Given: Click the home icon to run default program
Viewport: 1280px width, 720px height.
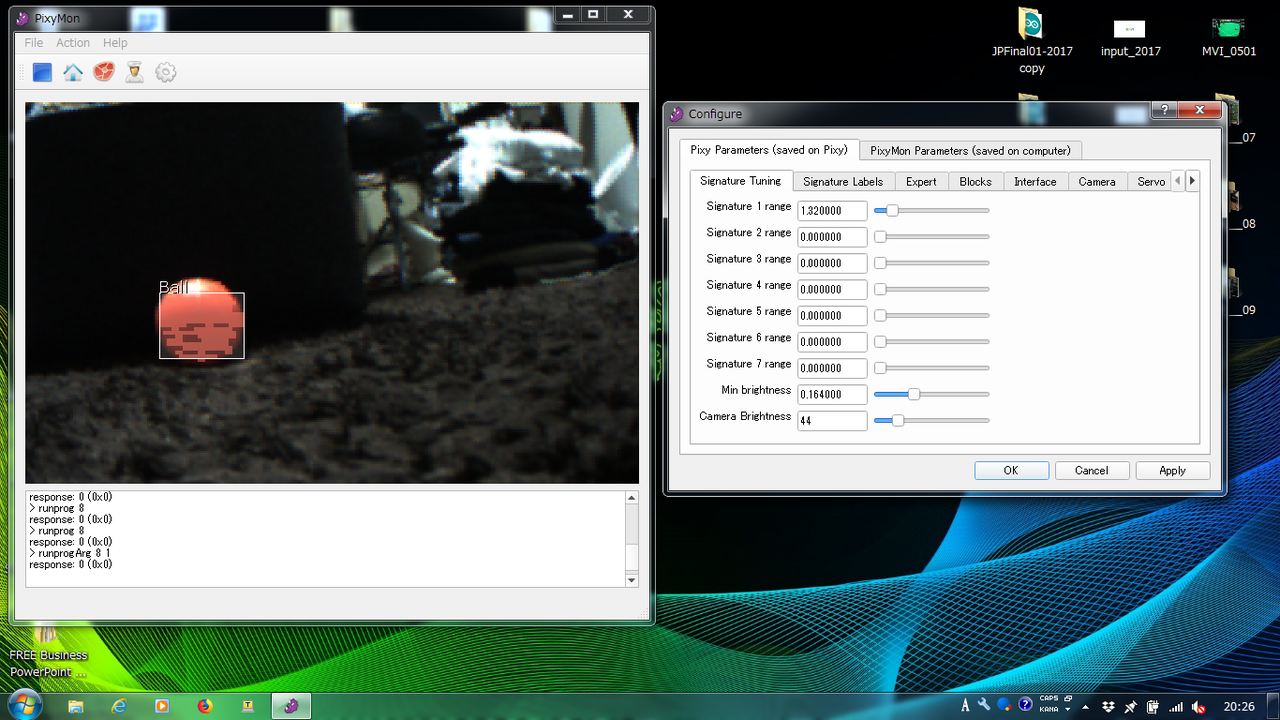Looking at the screenshot, I should 72,72.
